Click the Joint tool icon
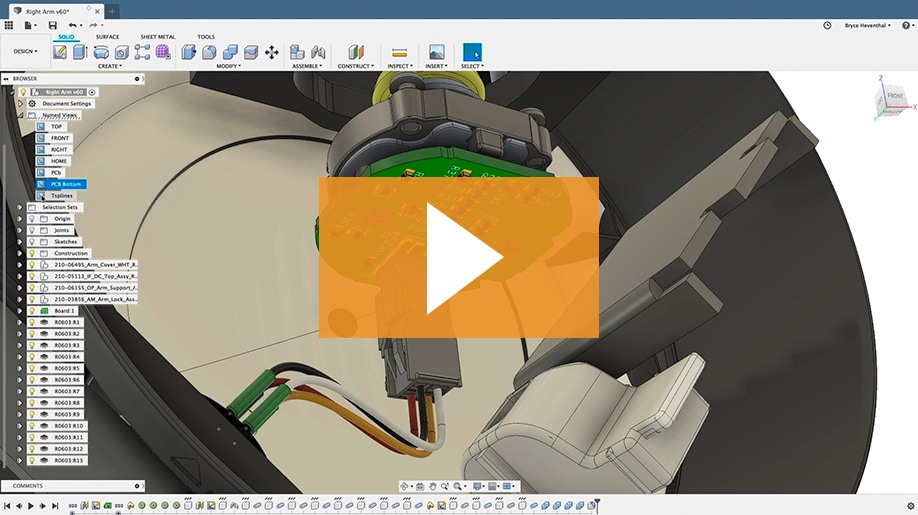Screen dimensions: 918x515 pyautogui.click(x=318, y=52)
